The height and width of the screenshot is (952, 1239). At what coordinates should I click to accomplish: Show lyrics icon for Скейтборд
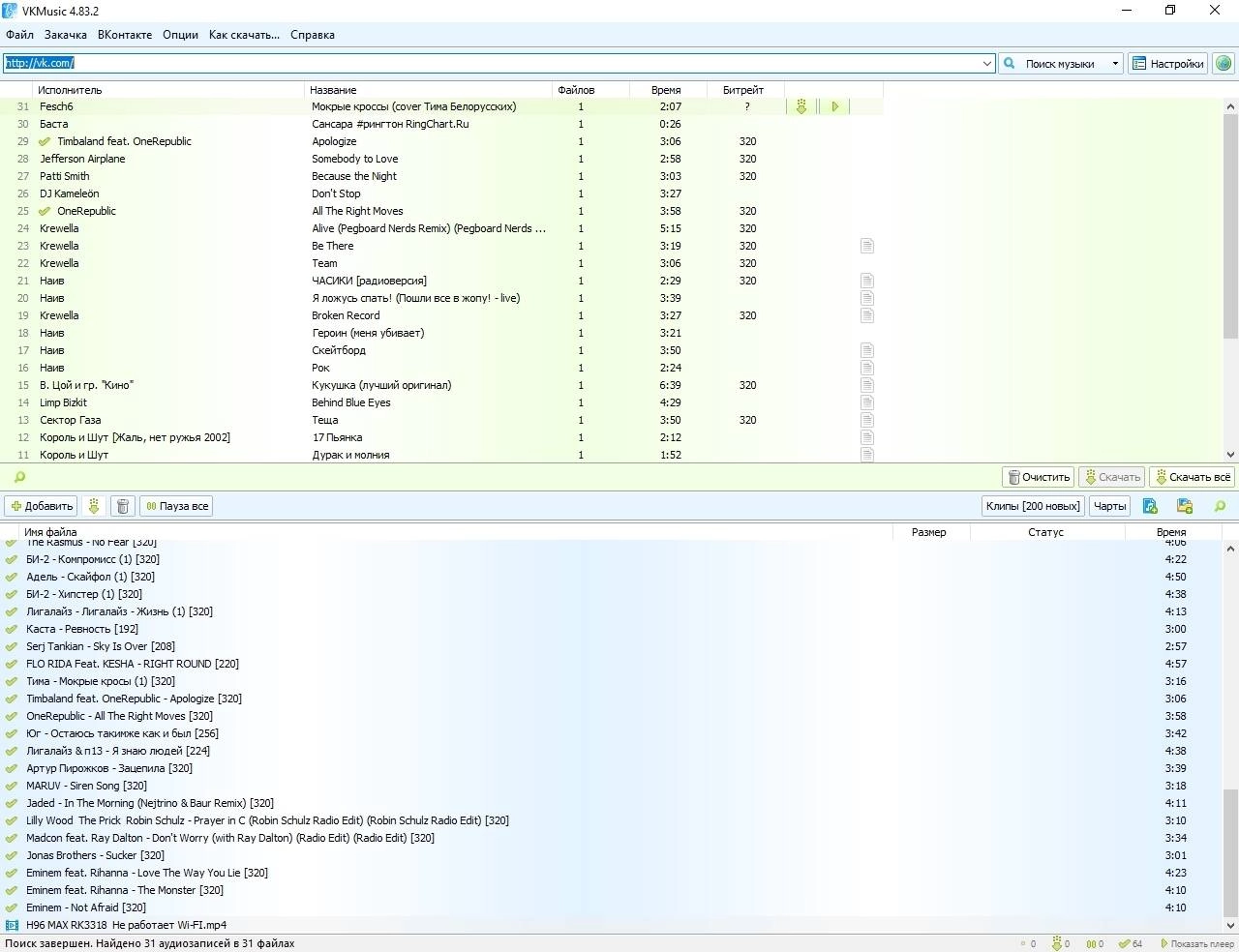(x=867, y=350)
